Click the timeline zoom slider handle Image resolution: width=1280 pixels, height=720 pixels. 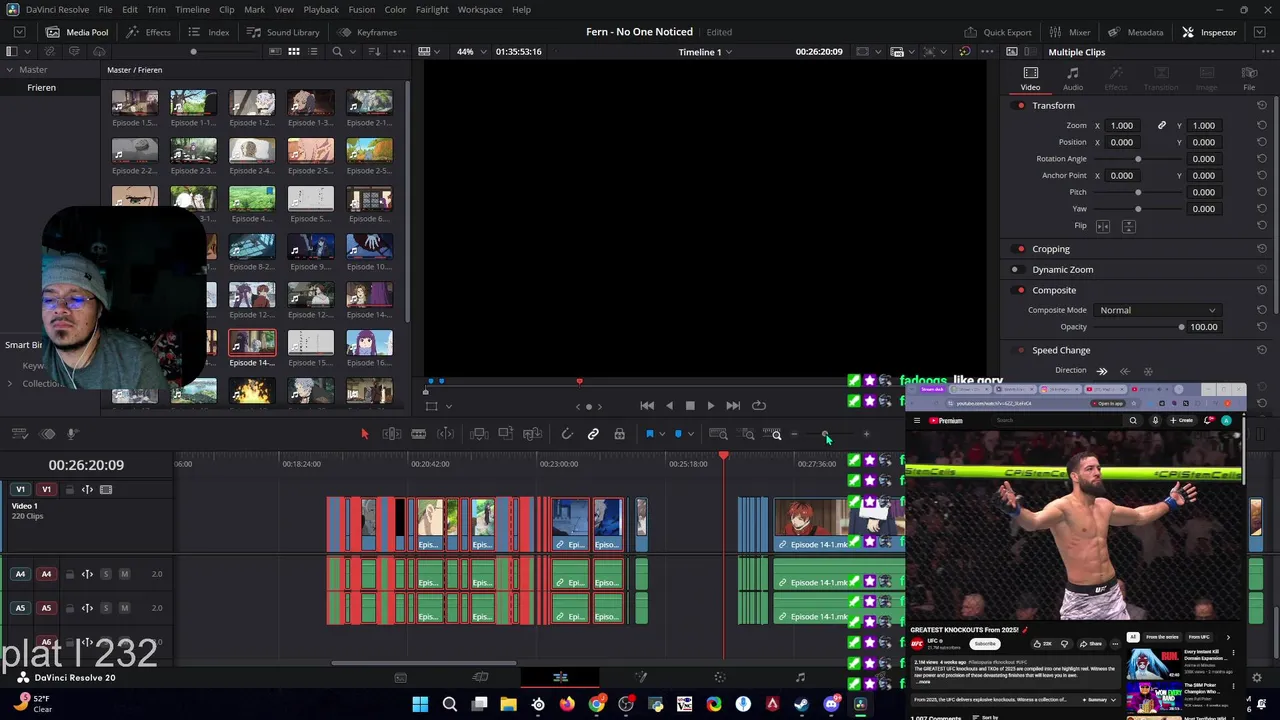pyautogui.click(x=825, y=434)
